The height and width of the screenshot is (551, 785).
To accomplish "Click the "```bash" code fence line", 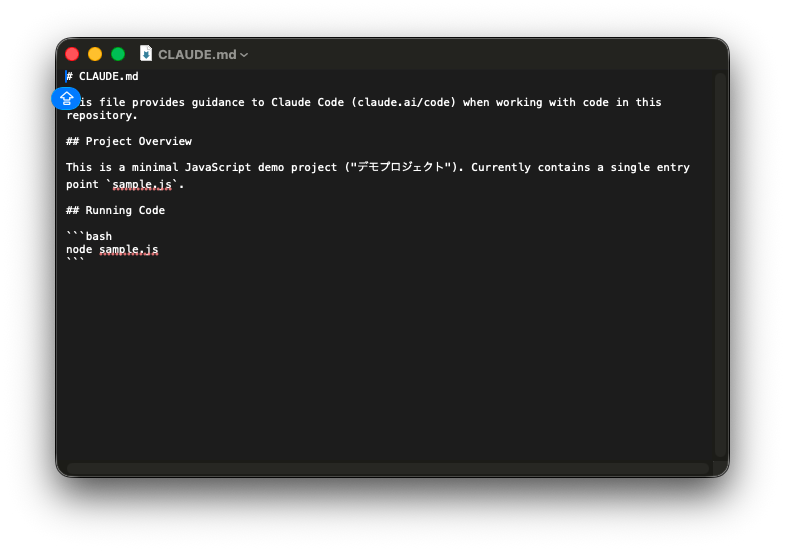I will pyautogui.click(x=89, y=236).
